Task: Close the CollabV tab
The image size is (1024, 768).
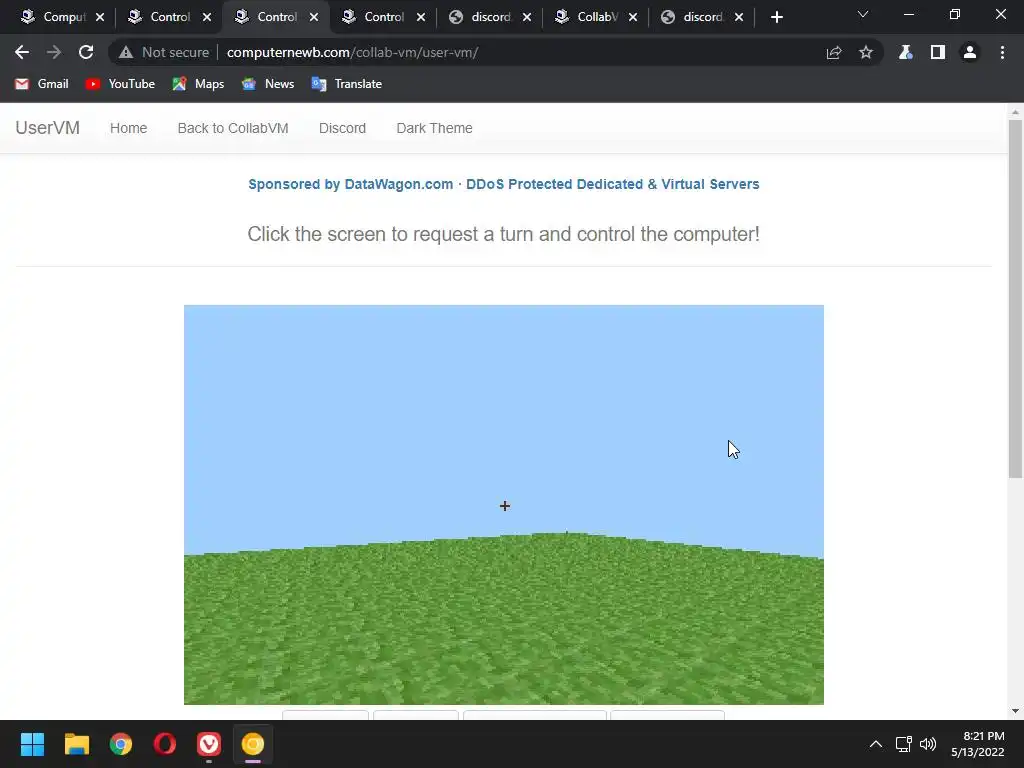Action: click(x=633, y=17)
